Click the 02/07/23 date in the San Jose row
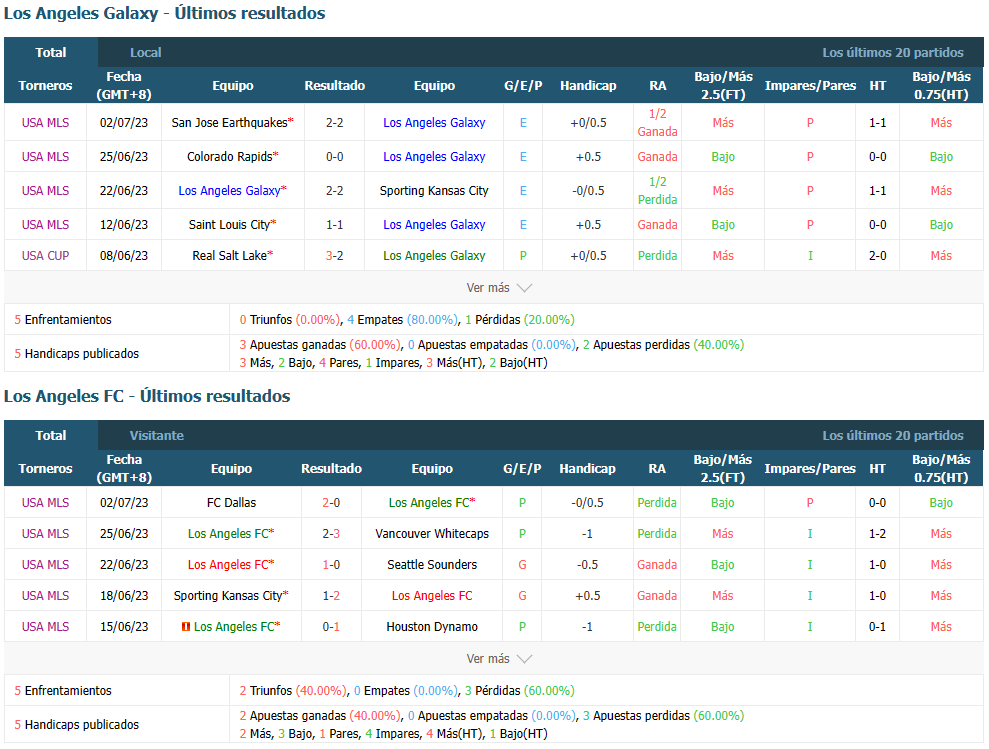Screen dimensions: 989x749 coord(124,122)
